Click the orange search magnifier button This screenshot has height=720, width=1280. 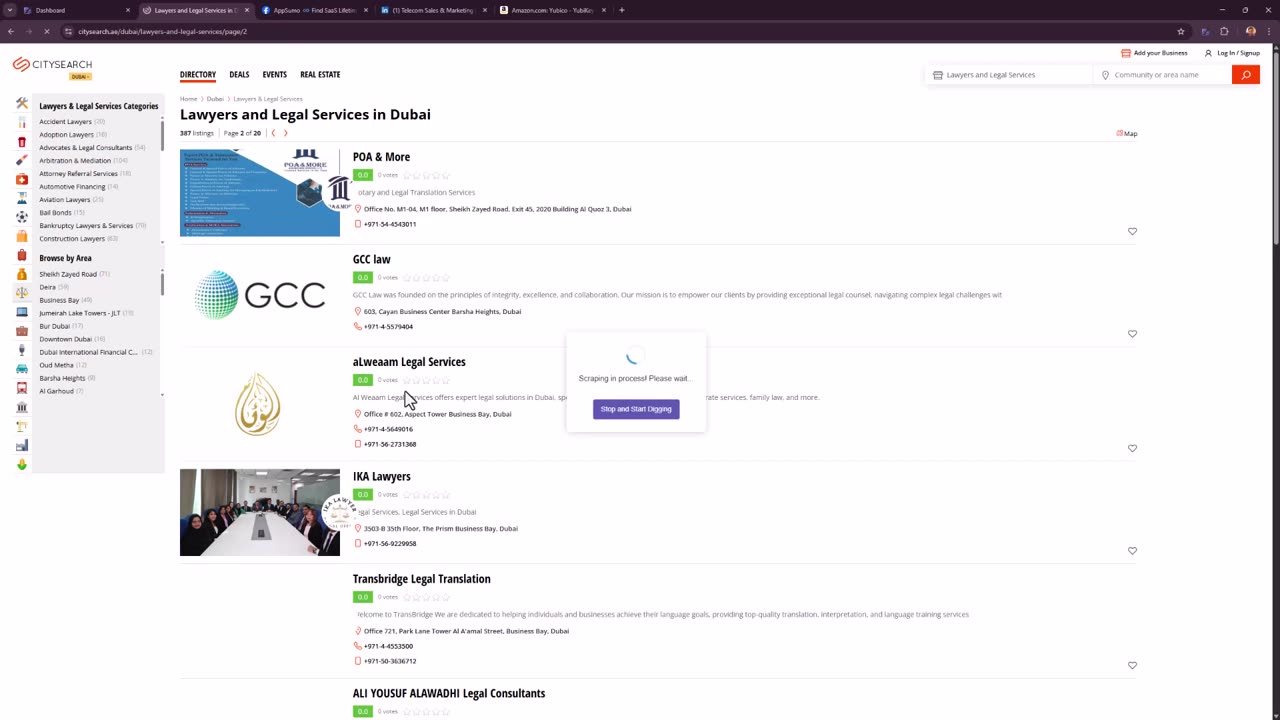tap(1245, 74)
